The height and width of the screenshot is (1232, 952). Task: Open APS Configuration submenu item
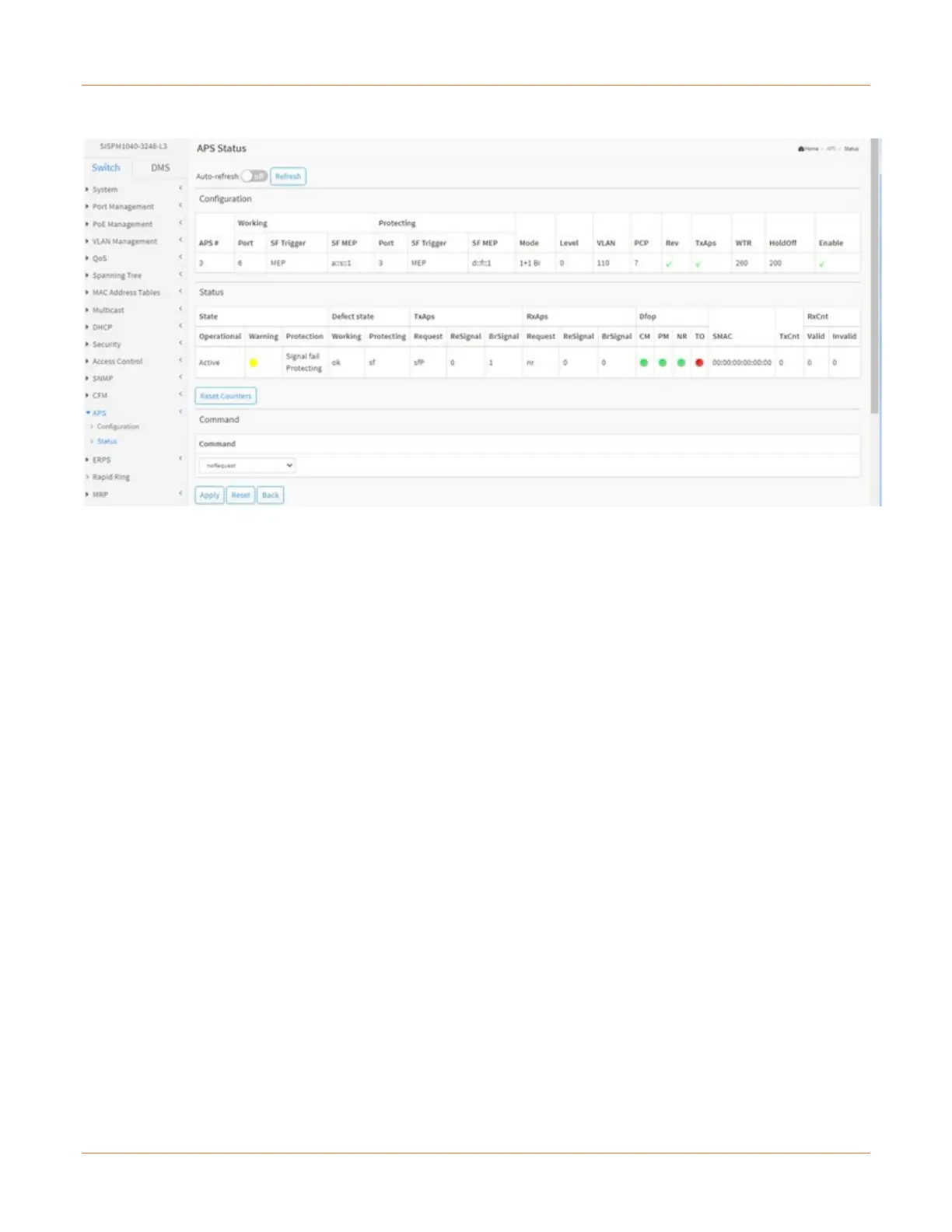(117, 427)
